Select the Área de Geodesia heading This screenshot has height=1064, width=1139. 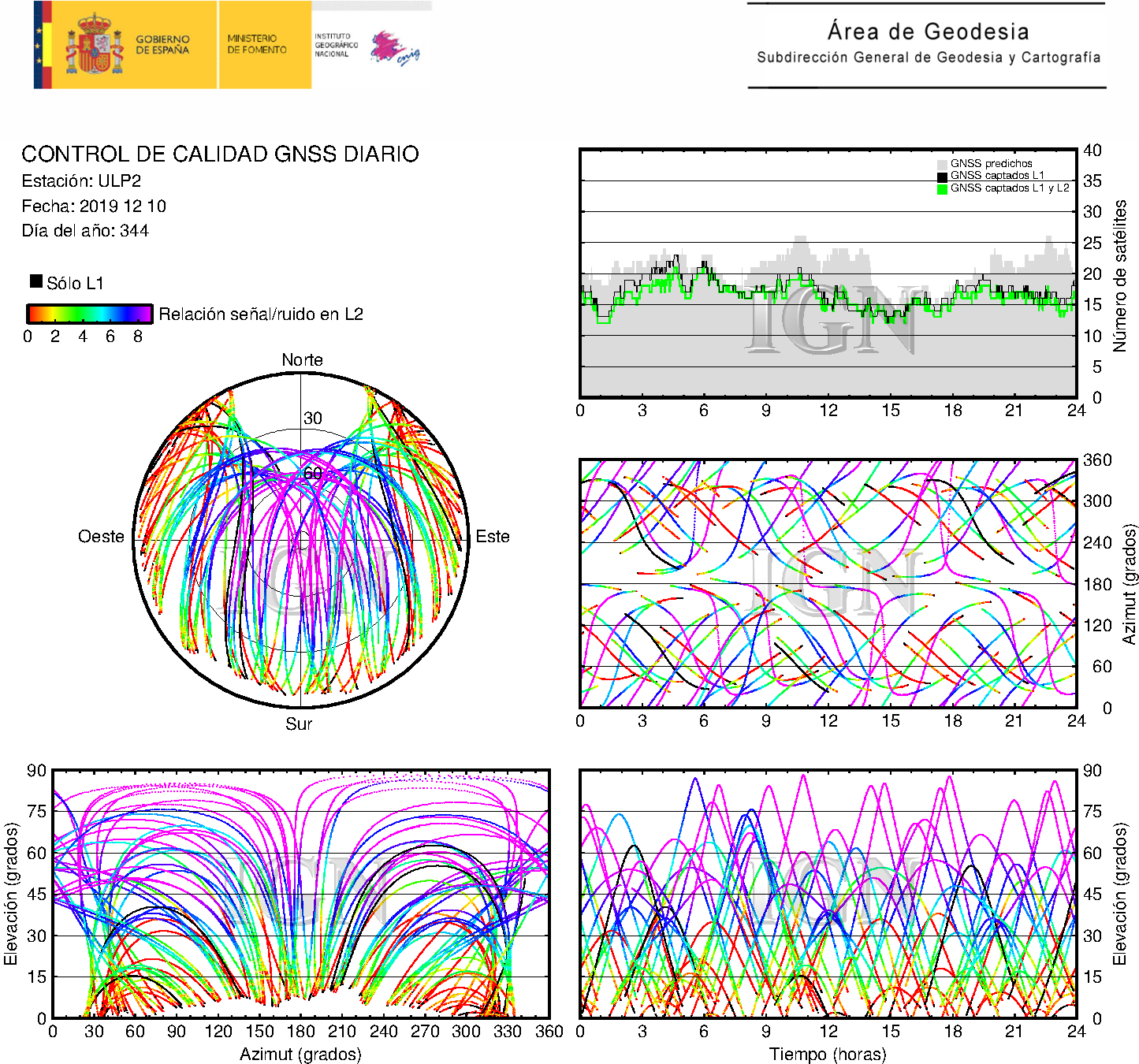(928, 32)
